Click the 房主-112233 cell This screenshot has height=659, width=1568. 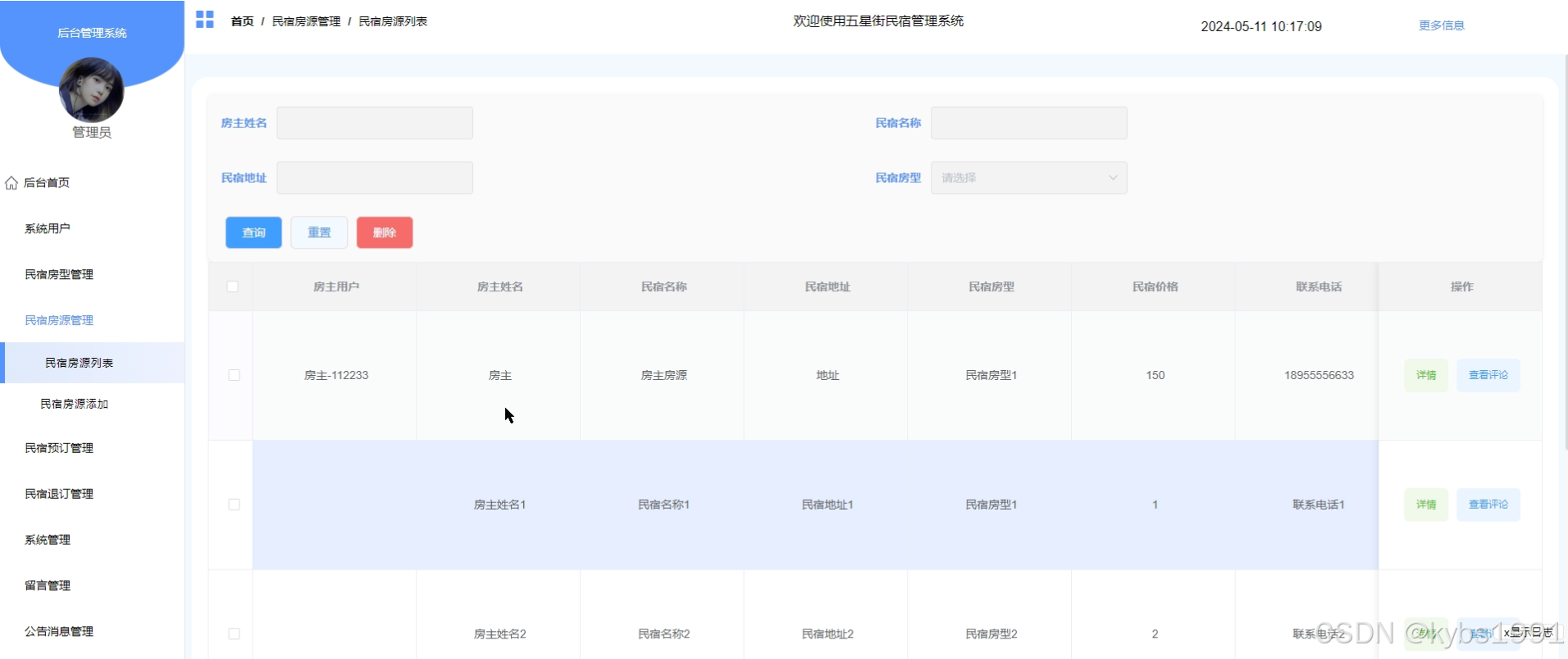click(x=336, y=375)
